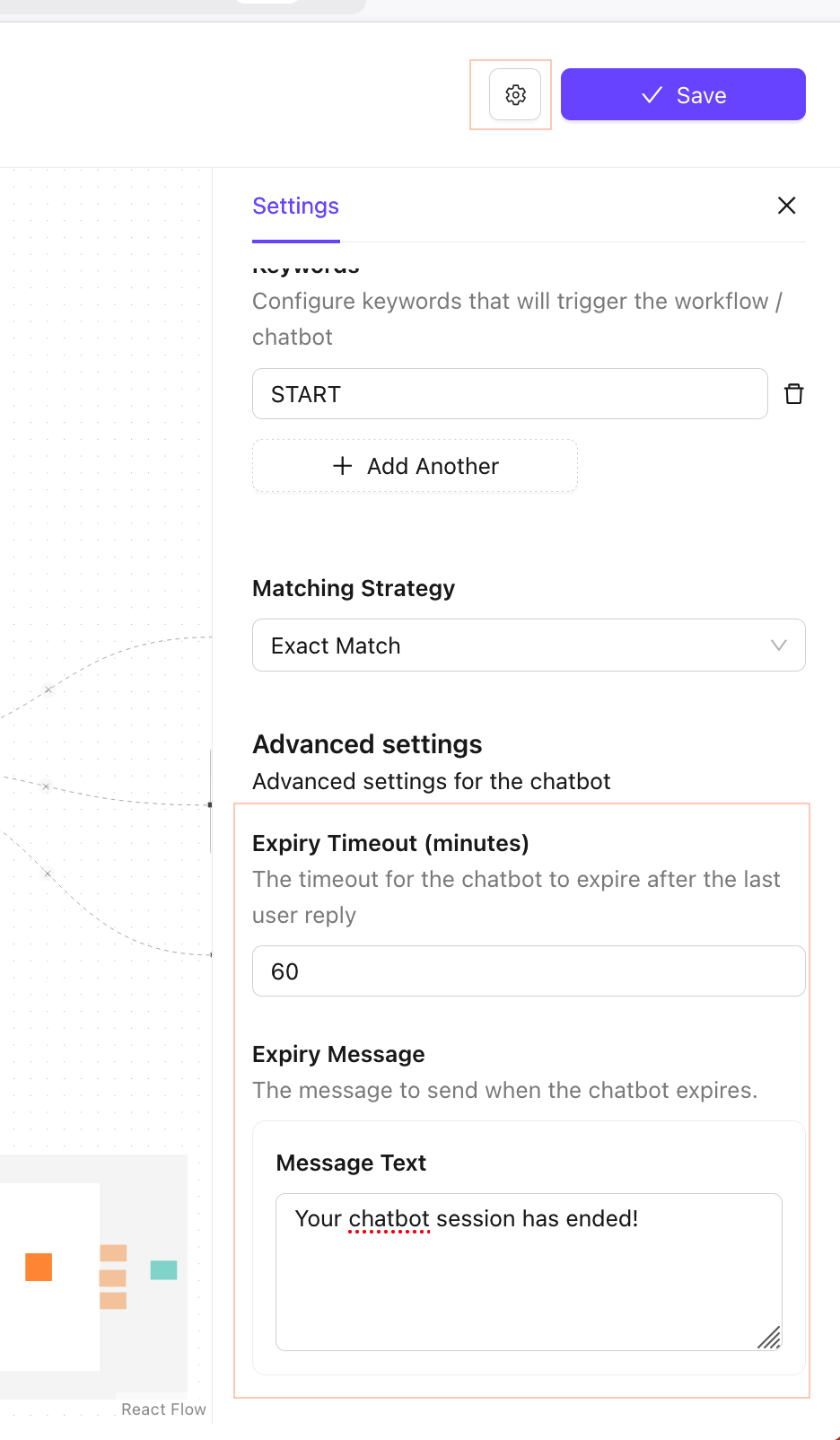
Task: Select the bottom peach node in the minimap
Action: pos(113,1300)
